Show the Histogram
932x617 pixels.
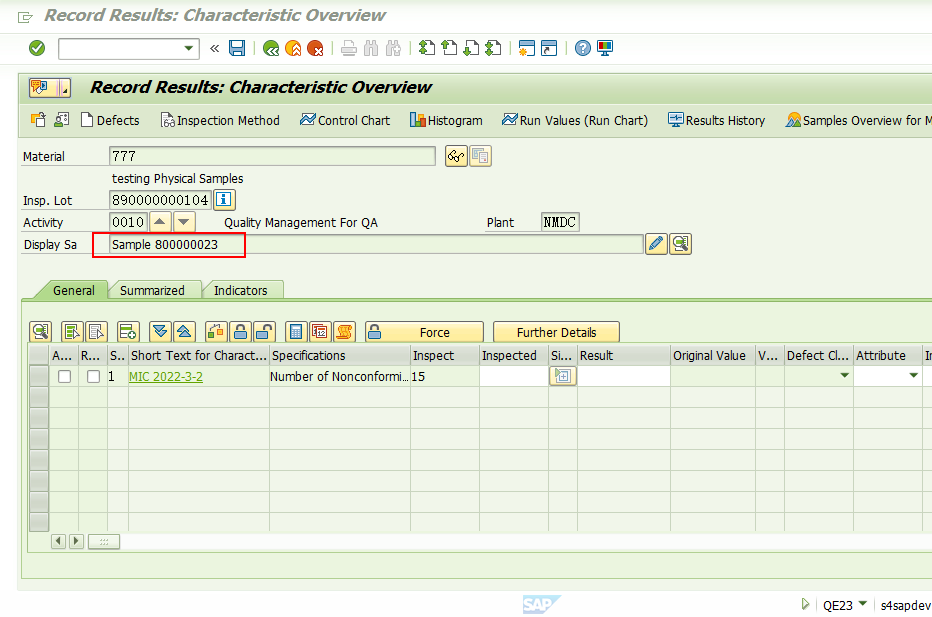[x=446, y=120]
